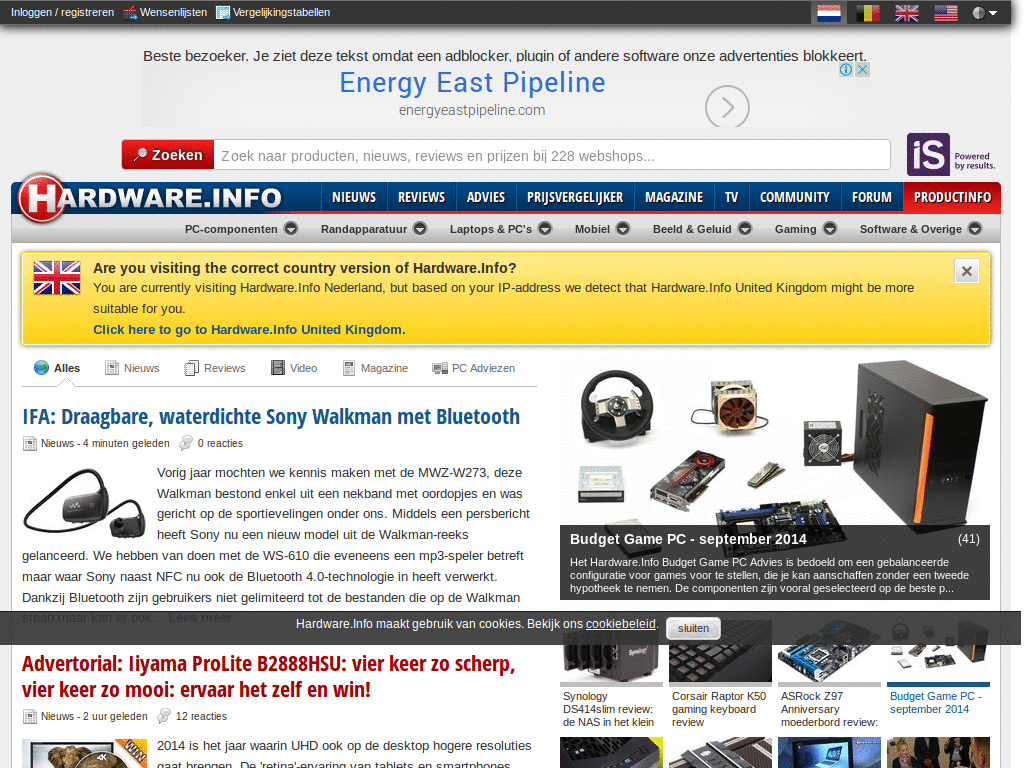Image resolution: width=1024 pixels, height=768 pixels.
Task: Click here to go to Hardware.Info United Kingdom
Action: [x=249, y=330]
